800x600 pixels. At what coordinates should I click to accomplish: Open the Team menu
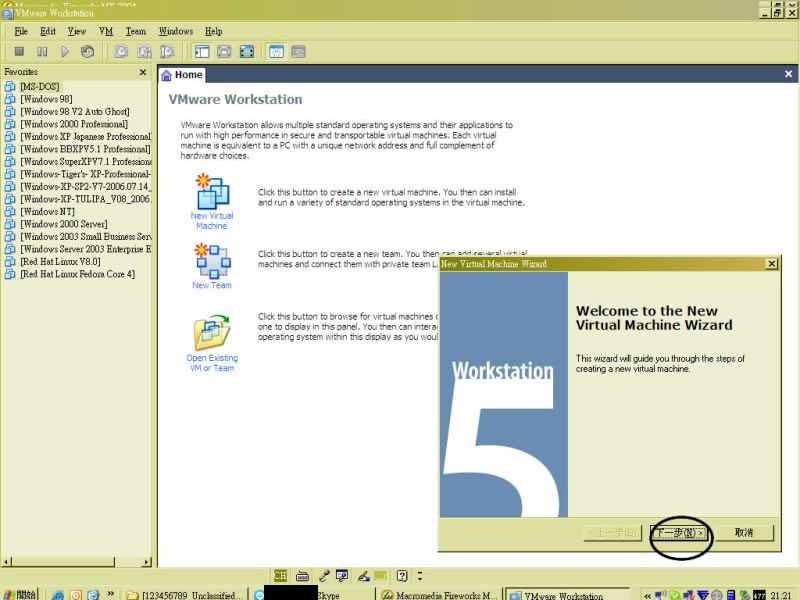(136, 31)
